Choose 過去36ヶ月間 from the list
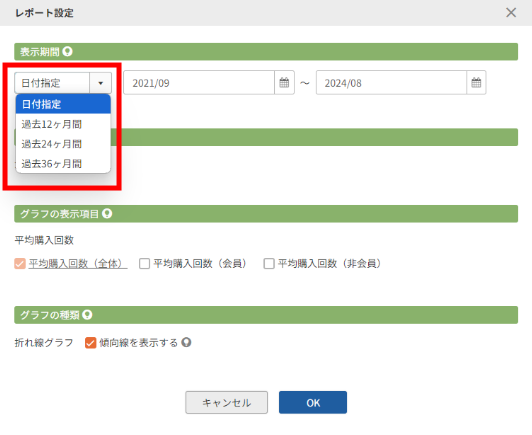The image size is (532, 435). [x=63, y=164]
